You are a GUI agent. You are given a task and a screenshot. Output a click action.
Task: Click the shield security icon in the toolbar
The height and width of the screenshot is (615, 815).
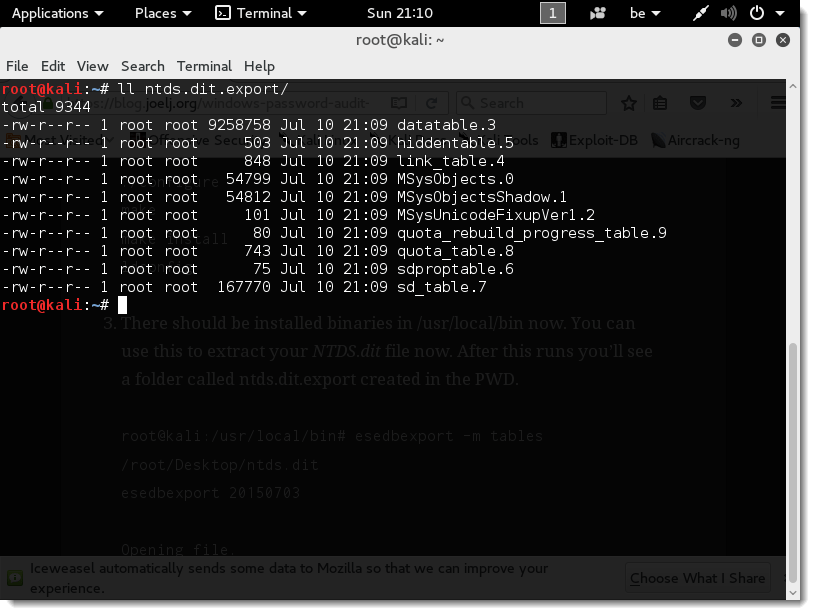click(x=699, y=103)
